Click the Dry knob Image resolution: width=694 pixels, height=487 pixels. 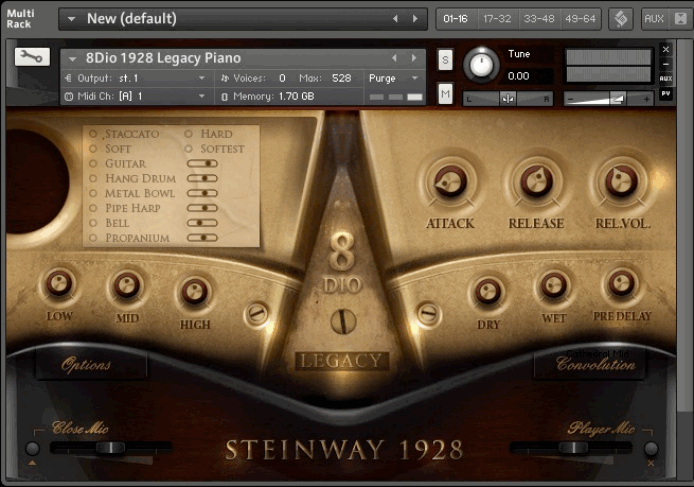(488, 292)
